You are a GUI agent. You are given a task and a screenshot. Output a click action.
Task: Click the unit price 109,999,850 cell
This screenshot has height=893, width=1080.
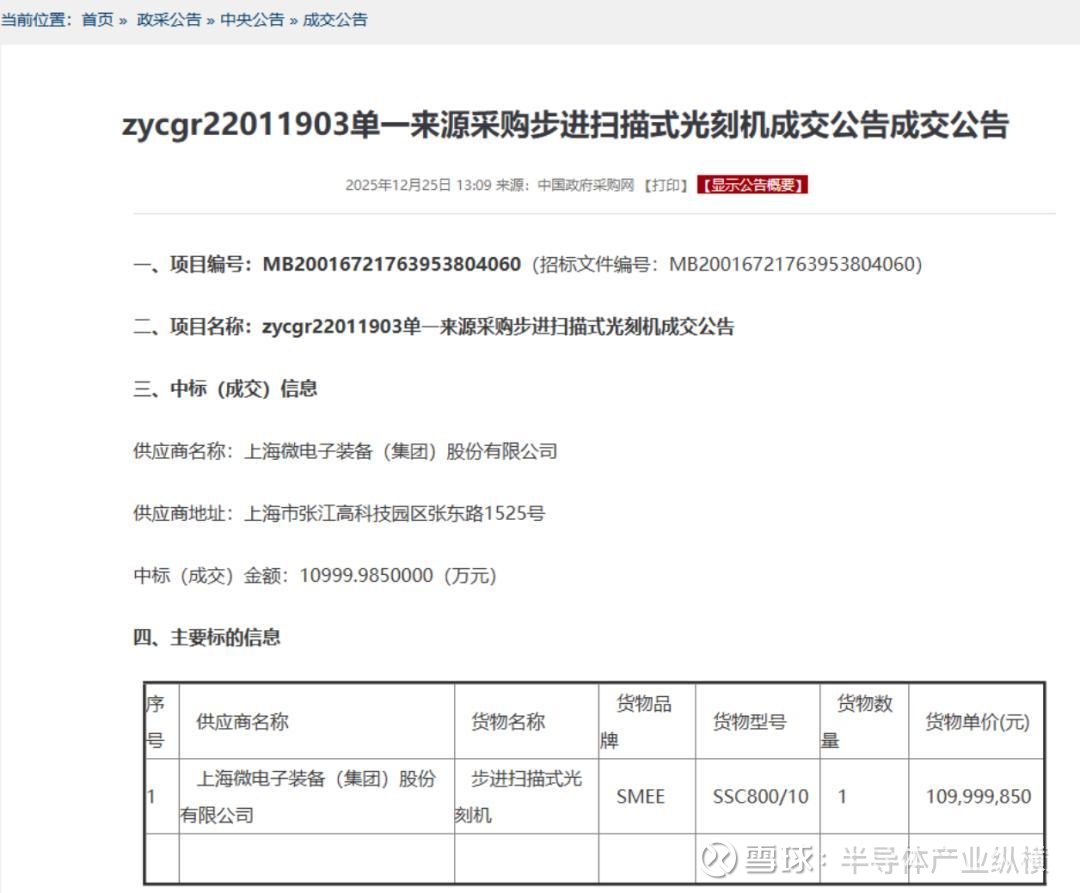coord(978,797)
